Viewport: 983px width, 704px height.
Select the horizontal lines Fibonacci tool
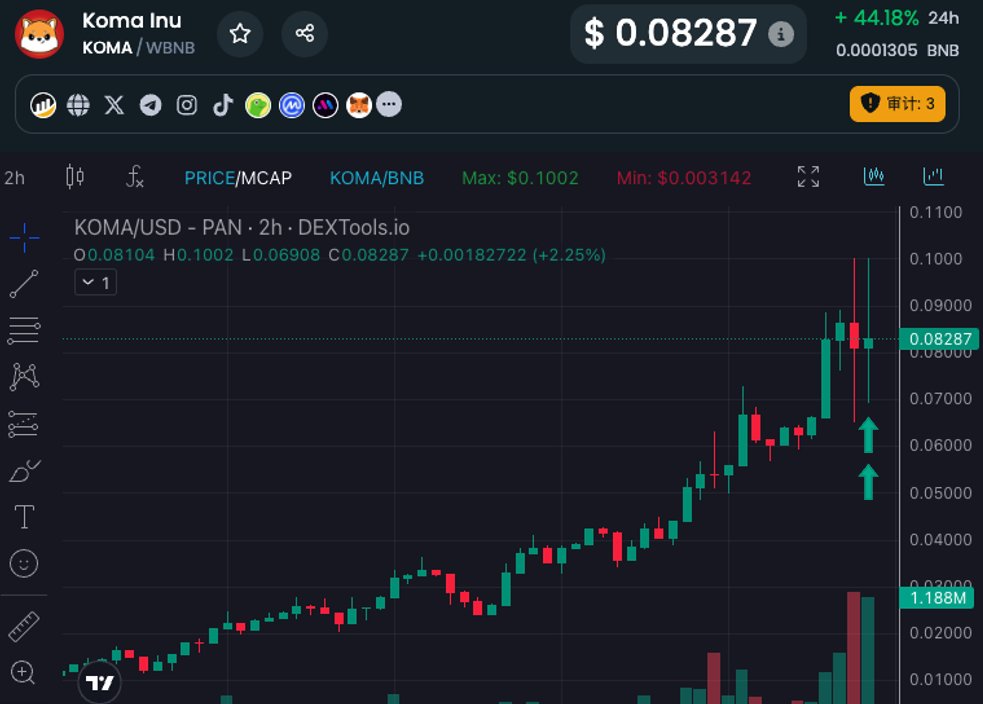point(24,330)
